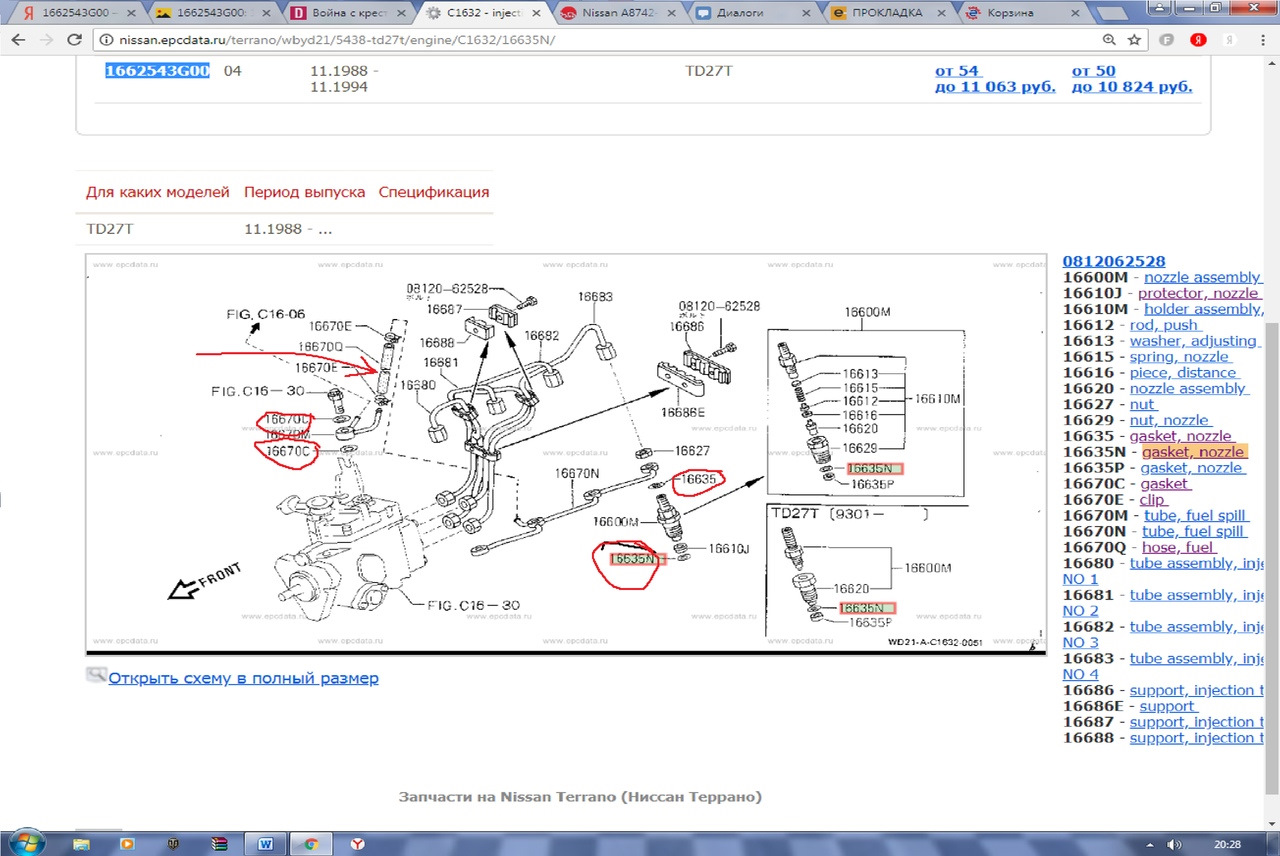Open highlighted 'gasket, nozzle' link for 16635N
The image size is (1280, 856).
click(1193, 452)
